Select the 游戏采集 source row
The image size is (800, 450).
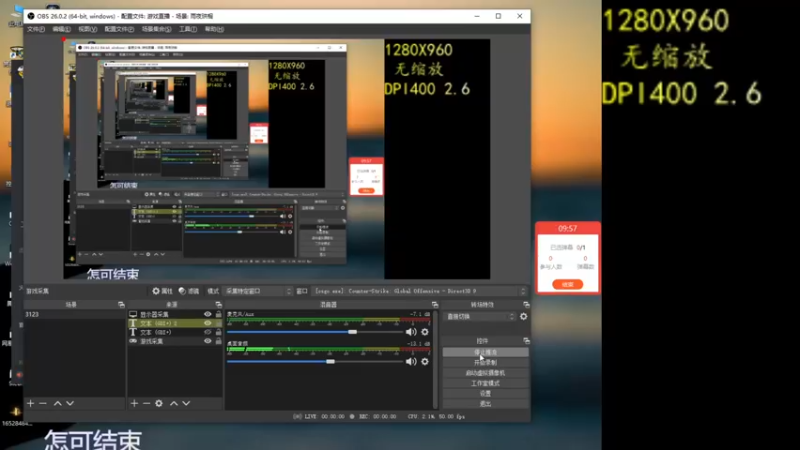click(175, 341)
